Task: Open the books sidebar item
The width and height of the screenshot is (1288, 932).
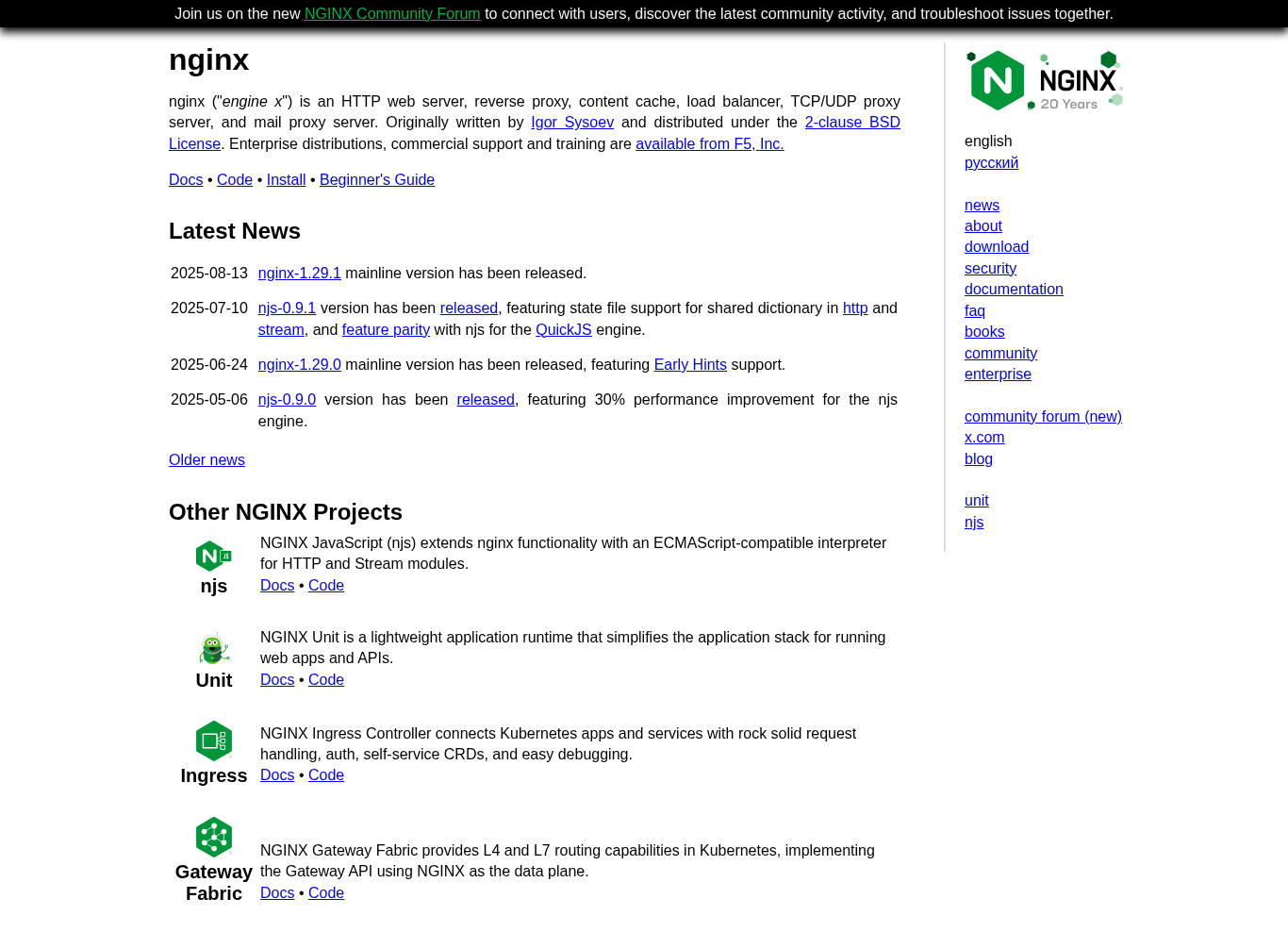Action: (984, 332)
